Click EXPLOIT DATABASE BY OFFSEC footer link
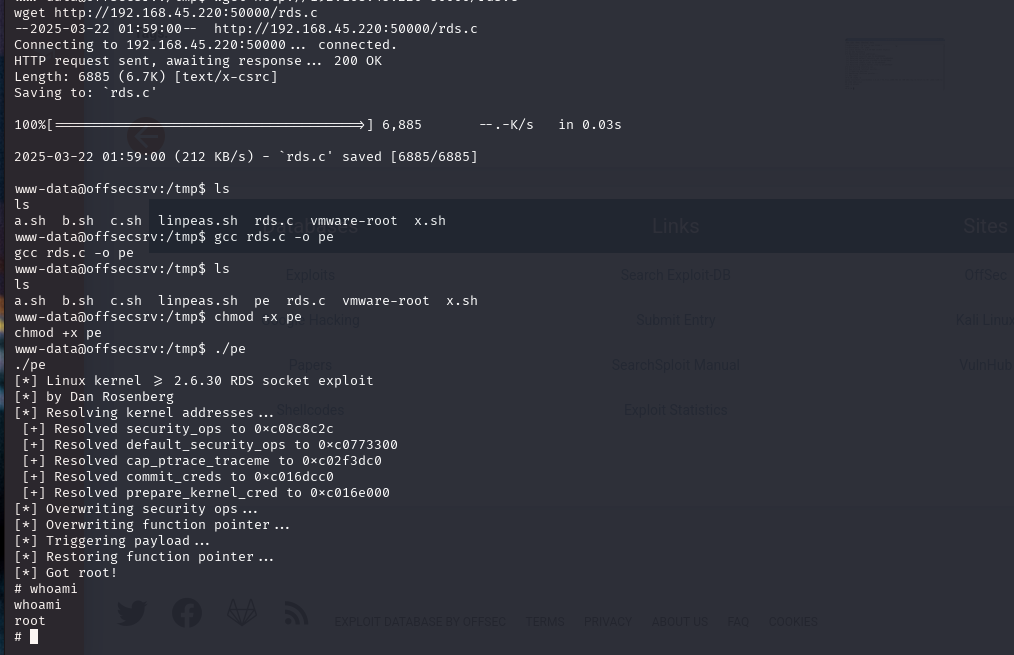The height and width of the screenshot is (655, 1014). click(420, 621)
